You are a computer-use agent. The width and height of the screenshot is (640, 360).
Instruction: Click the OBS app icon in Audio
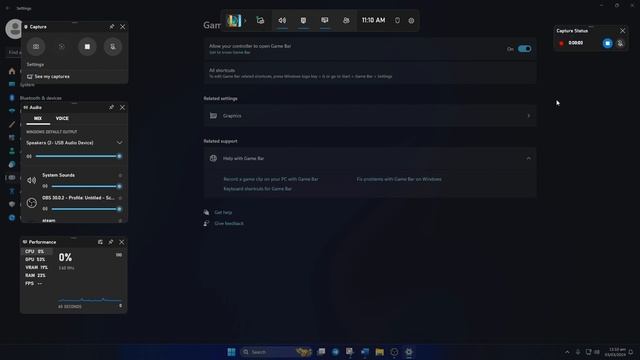click(31, 203)
